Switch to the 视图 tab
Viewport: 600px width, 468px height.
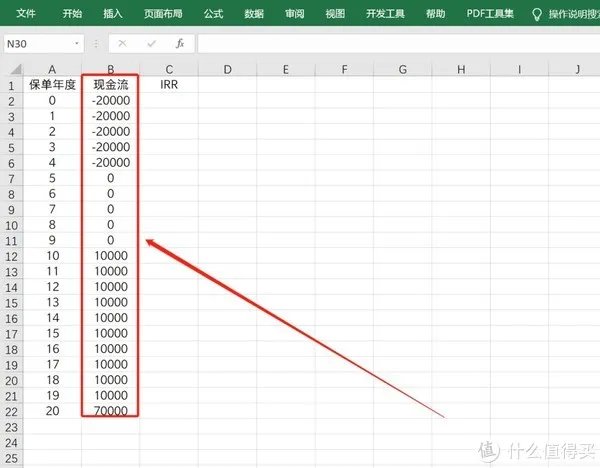pos(335,14)
